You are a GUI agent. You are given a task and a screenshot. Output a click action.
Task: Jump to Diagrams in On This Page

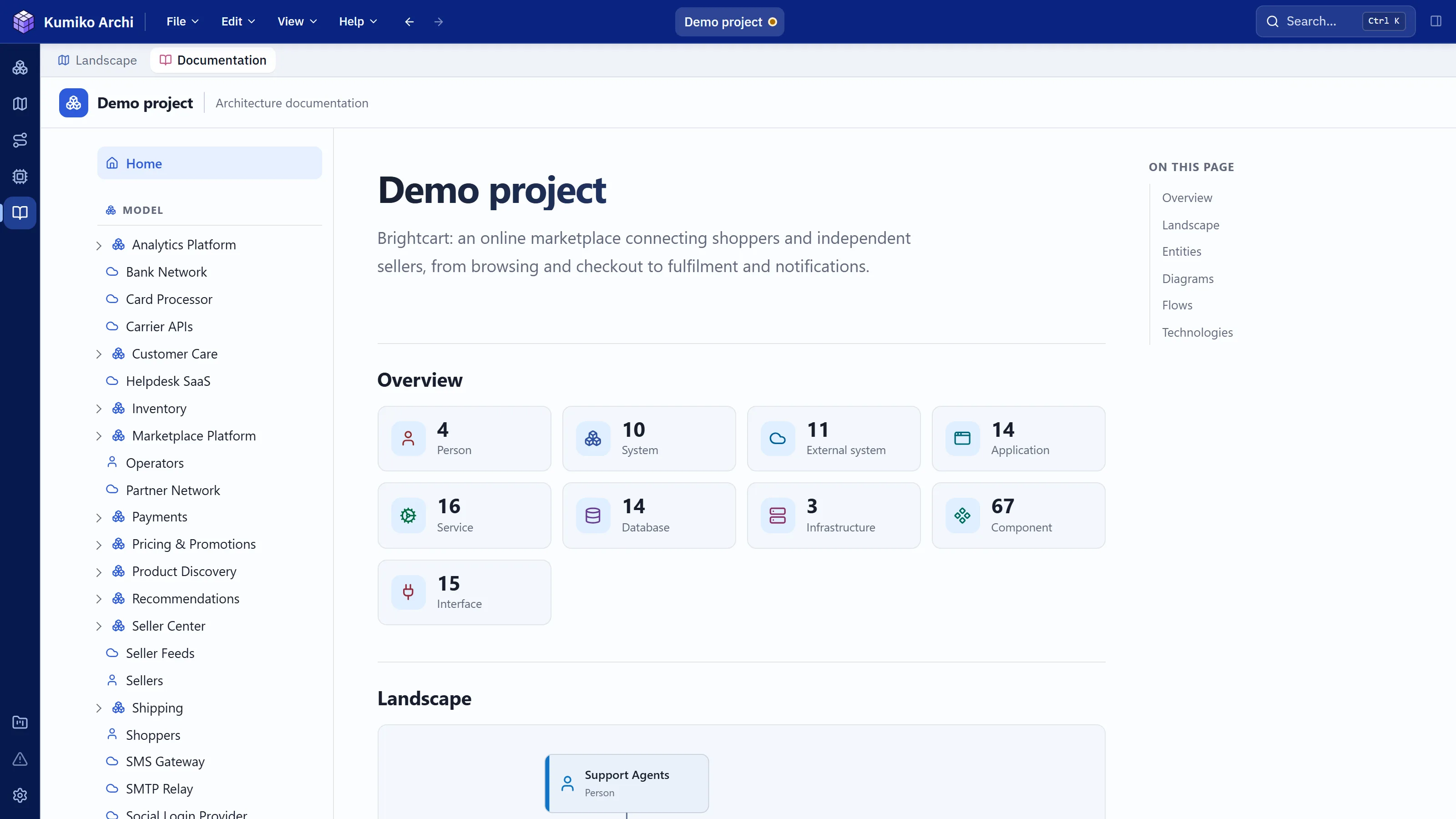pyautogui.click(x=1188, y=278)
